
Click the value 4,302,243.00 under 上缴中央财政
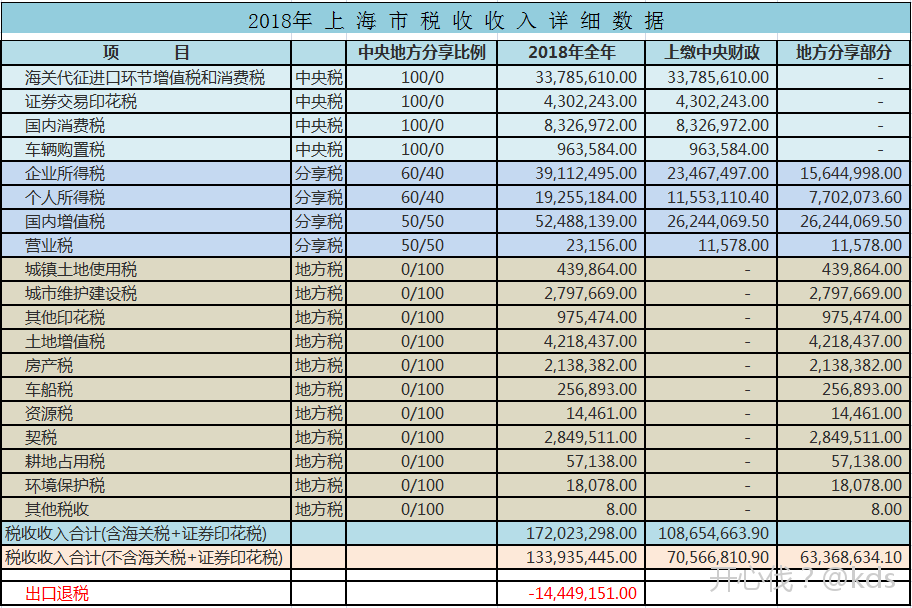pos(722,101)
